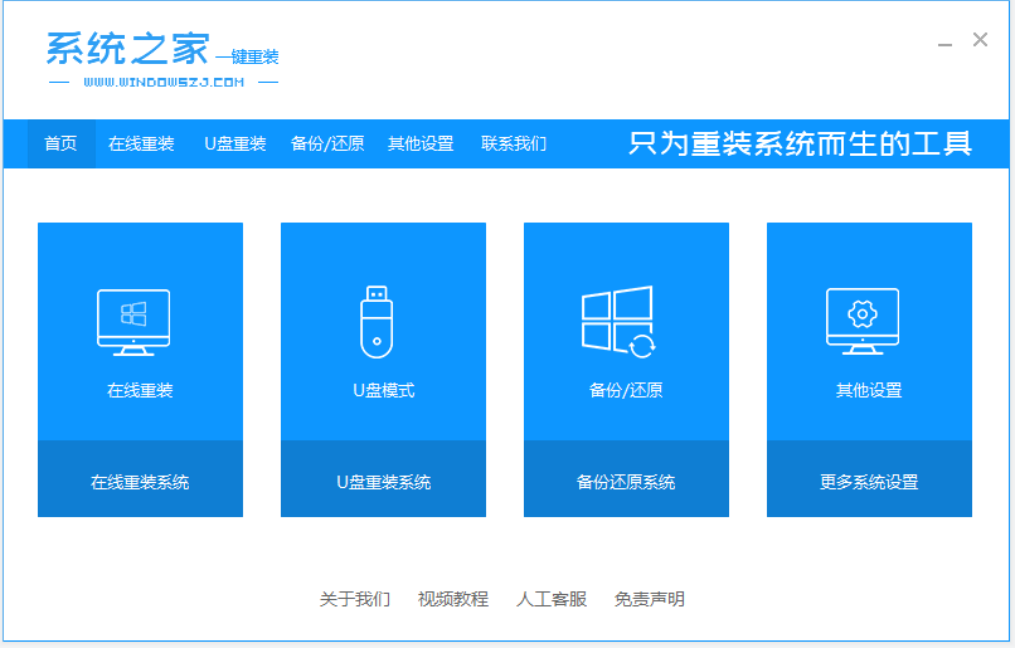Click the U盘模式 card label
This screenshot has height=649, width=1021.
[x=384, y=391]
